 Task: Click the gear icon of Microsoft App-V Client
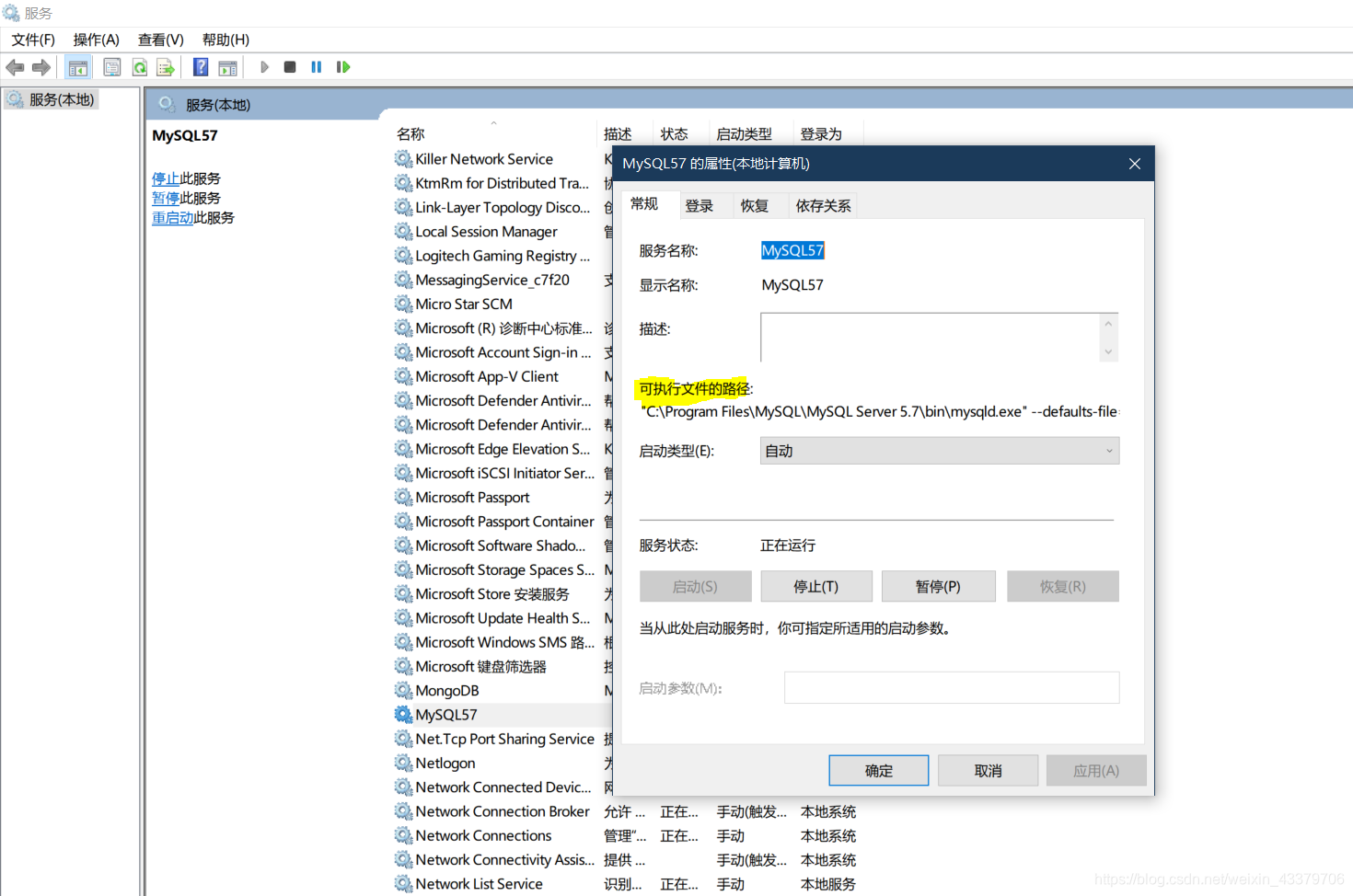pyautogui.click(x=403, y=376)
